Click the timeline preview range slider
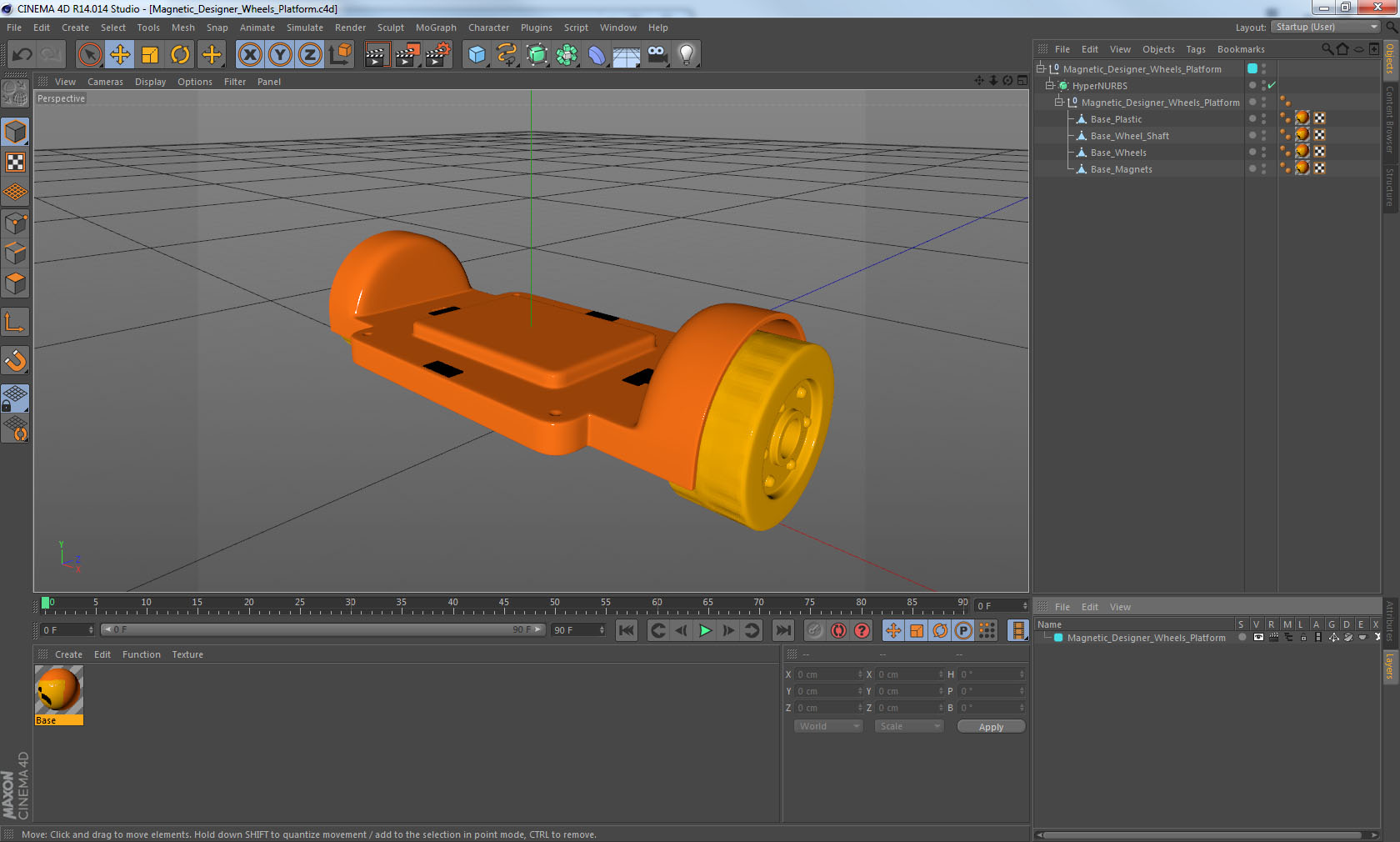 (322, 629)
